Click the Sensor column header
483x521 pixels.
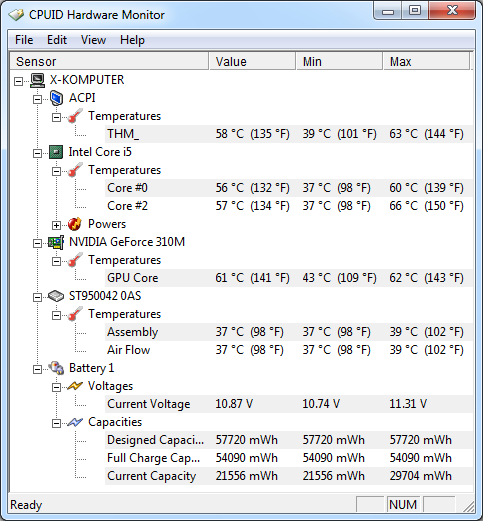click(x=109, y=61)
